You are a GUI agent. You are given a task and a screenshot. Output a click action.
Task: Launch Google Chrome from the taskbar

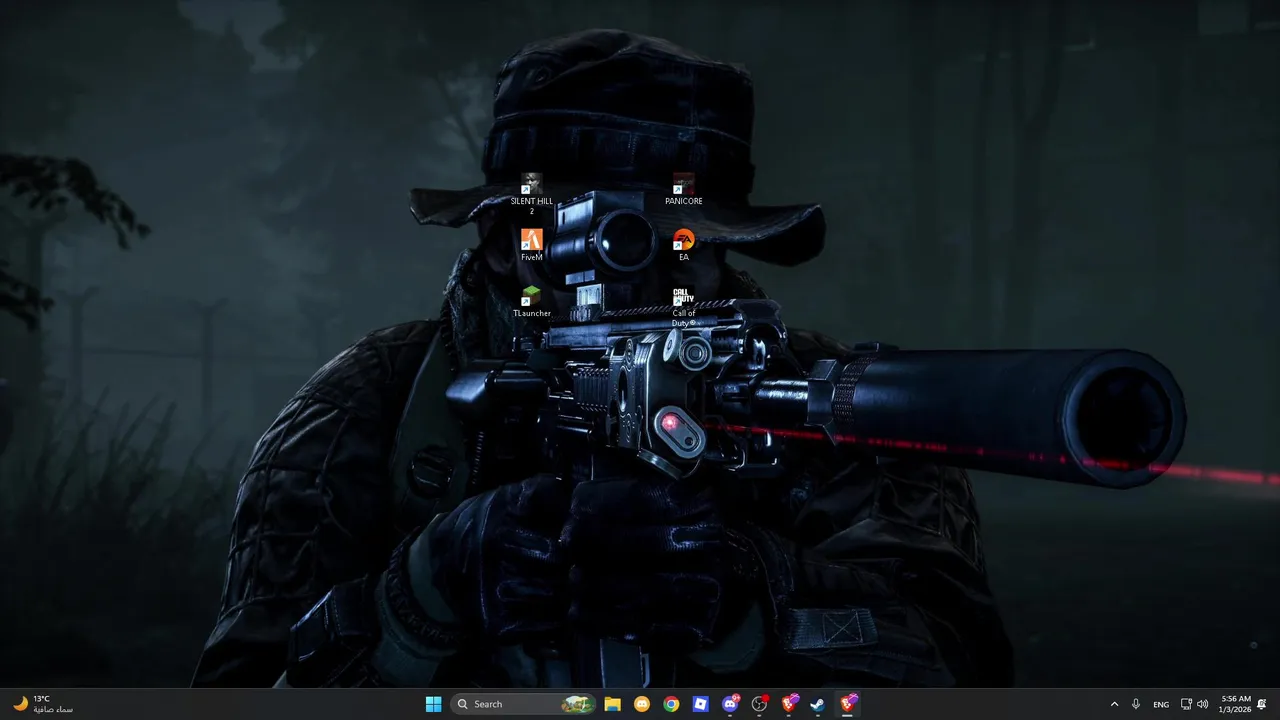pyautogui.click(x=671, y=704)
